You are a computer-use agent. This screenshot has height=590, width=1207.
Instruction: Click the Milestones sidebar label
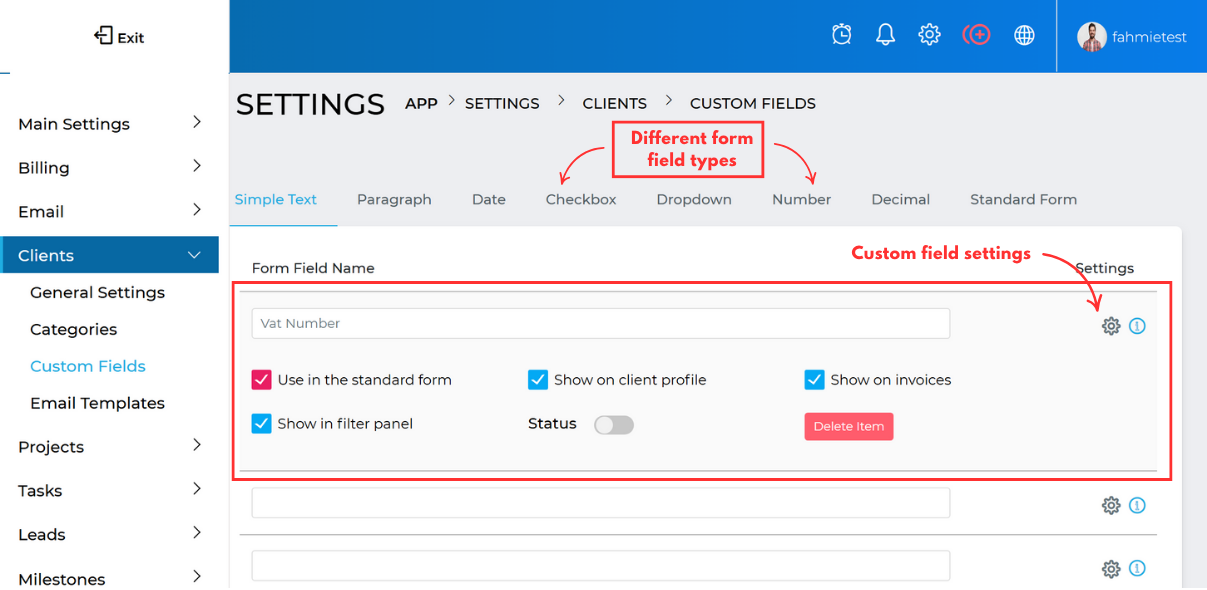click(x=62, y=579)
